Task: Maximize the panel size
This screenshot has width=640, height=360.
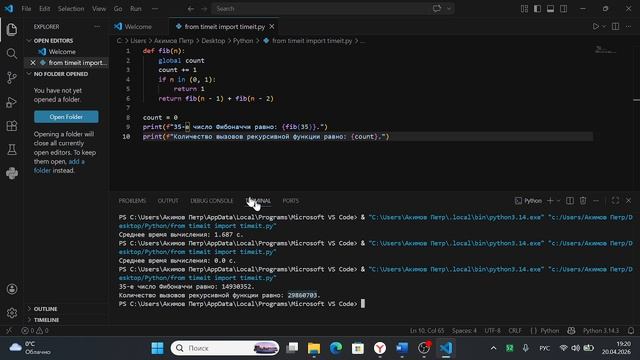Action: point(615,200)
